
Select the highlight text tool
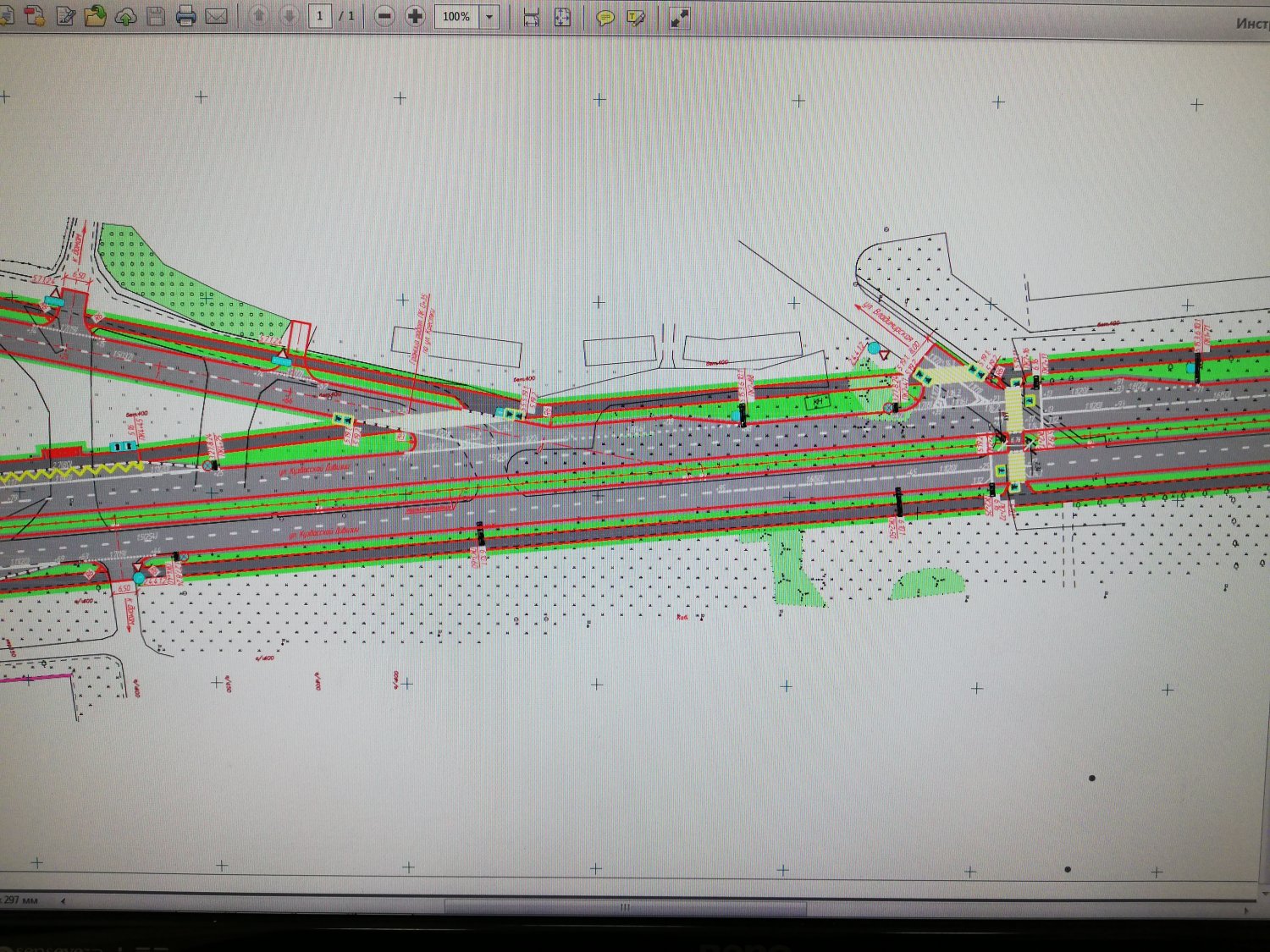(x=636, y=17)
